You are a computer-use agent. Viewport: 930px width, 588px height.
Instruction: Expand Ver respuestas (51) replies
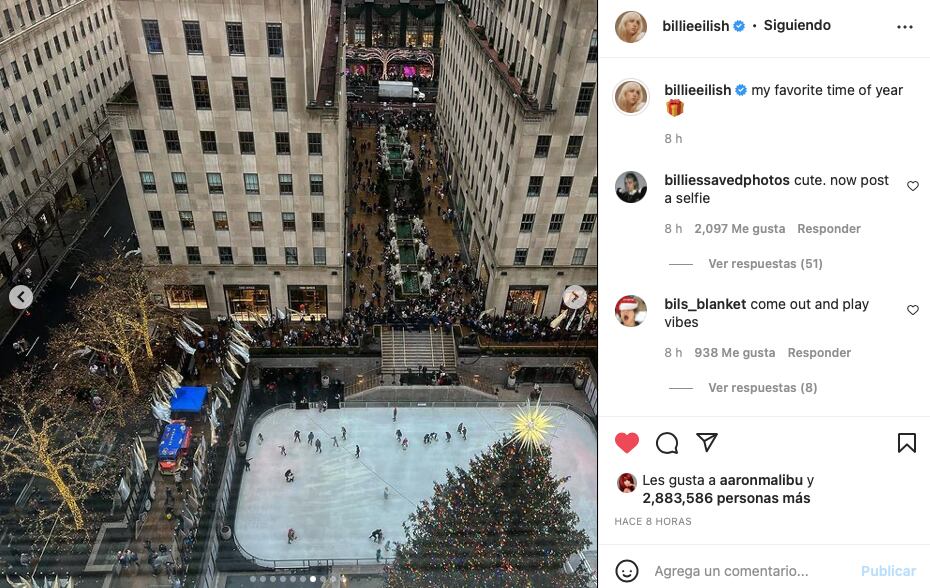pyautogui.click(x=765, y=263)
